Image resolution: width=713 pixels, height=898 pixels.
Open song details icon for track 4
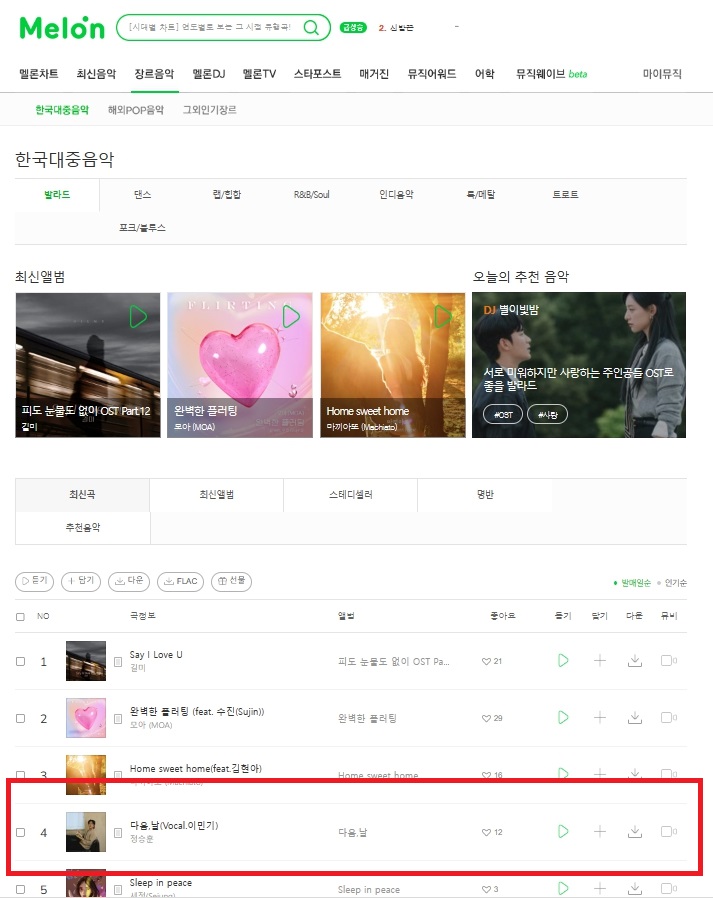[118, 833]
